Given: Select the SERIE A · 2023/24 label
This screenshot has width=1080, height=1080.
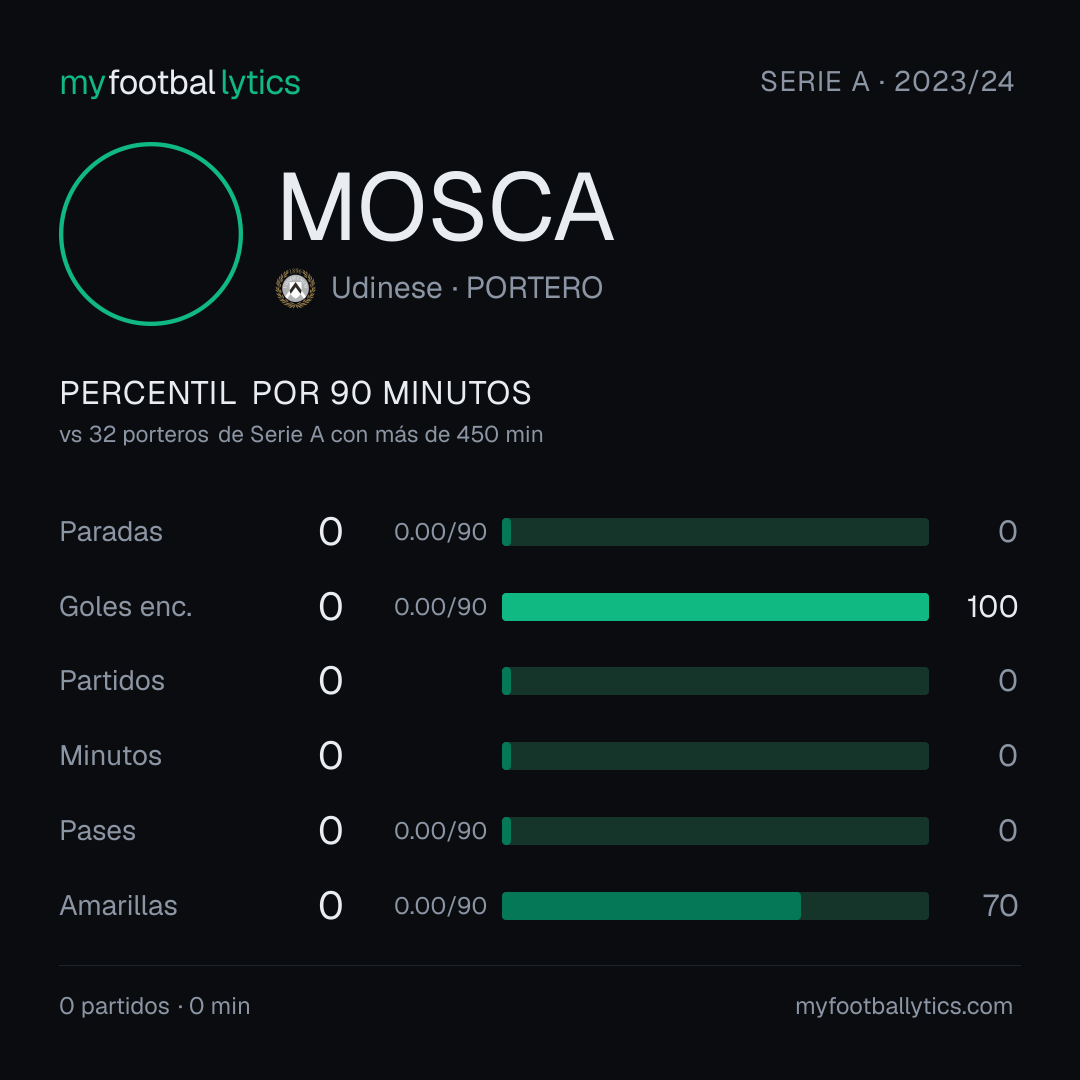Looking at the screenshot, I should pyautogui.click(x=887, y=82).
